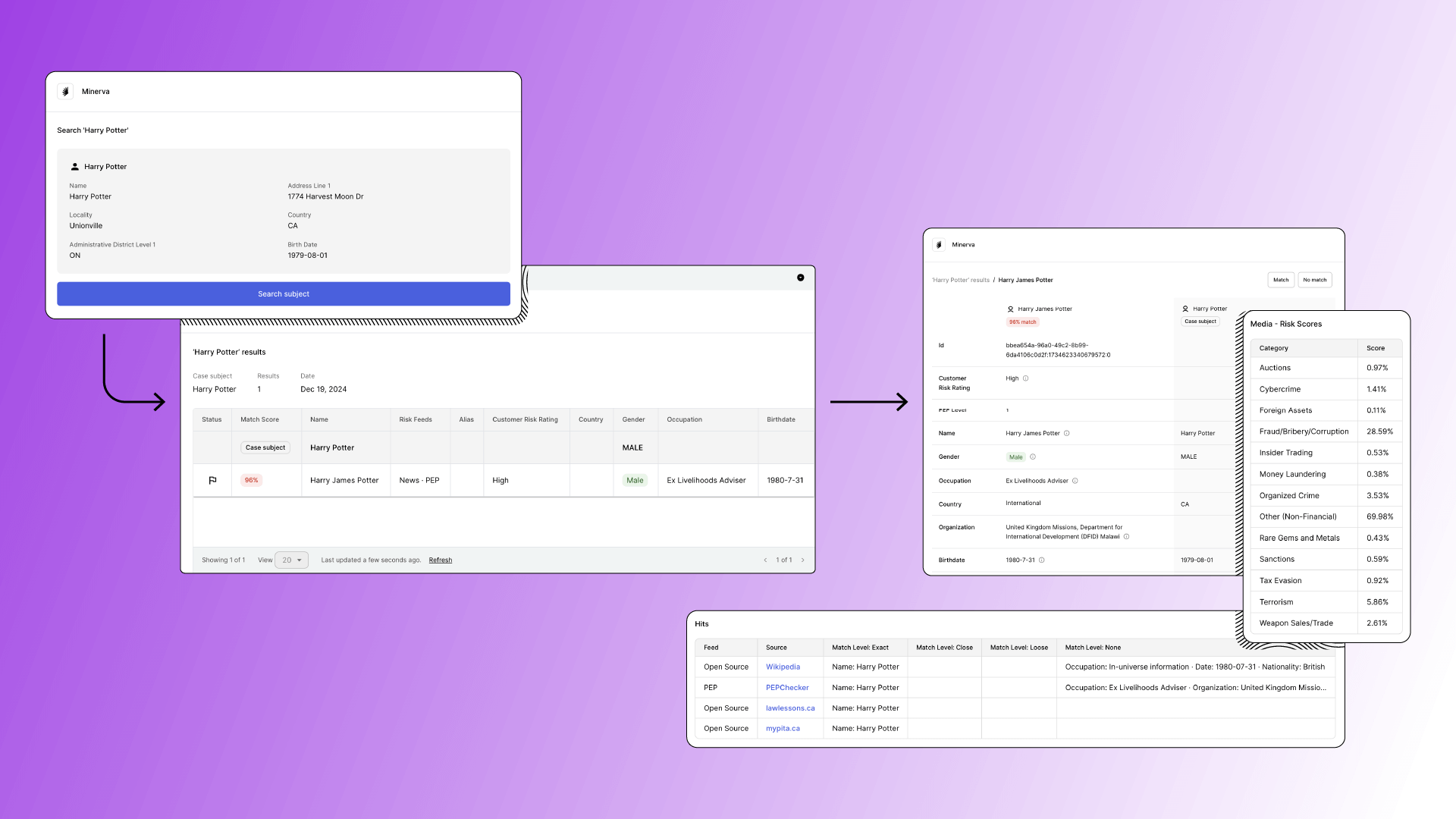The height and width of the screenshot is (819, 1456).
Task: Click the Money Laundering category row
Action: (1326, 474)
